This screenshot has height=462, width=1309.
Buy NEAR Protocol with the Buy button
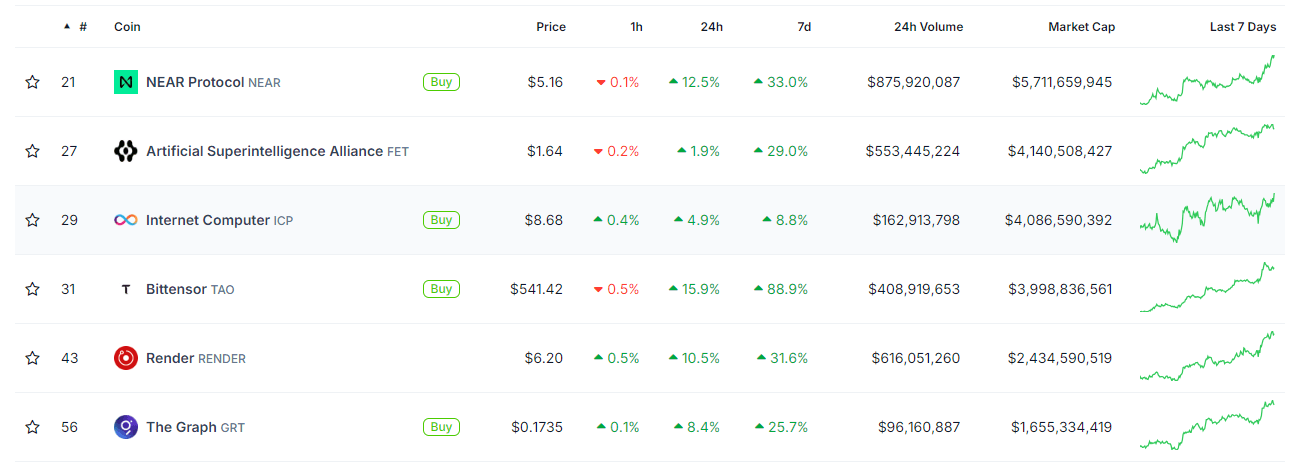click(x=441, y=82)
